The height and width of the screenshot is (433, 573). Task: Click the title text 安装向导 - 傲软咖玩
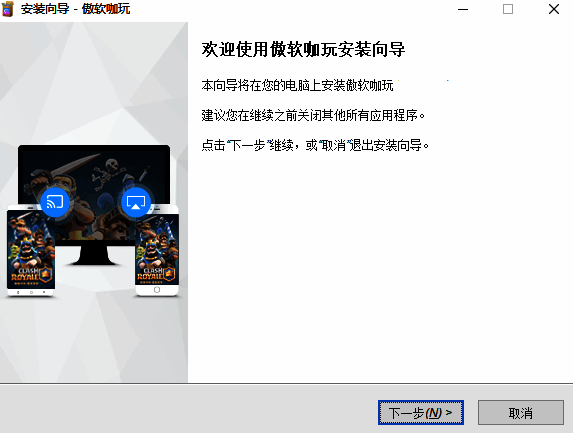76,9
